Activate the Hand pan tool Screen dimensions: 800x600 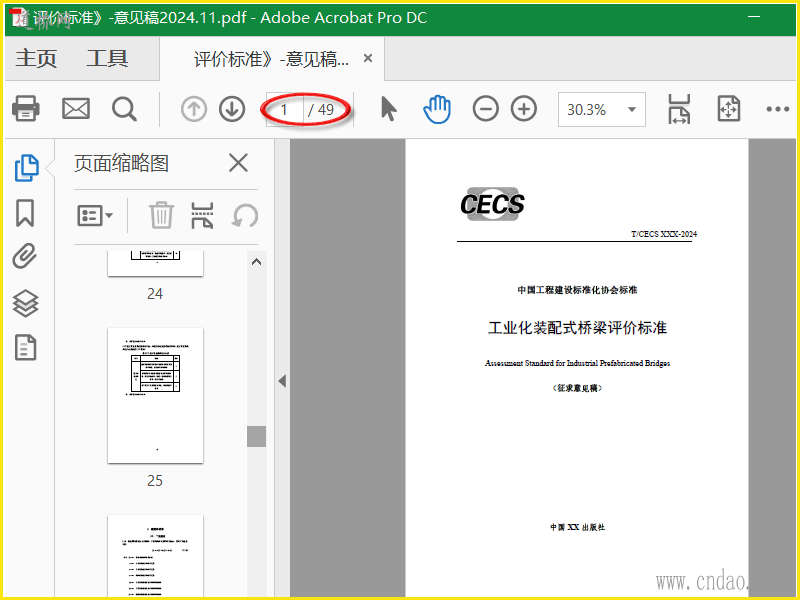tap(437, 109)
